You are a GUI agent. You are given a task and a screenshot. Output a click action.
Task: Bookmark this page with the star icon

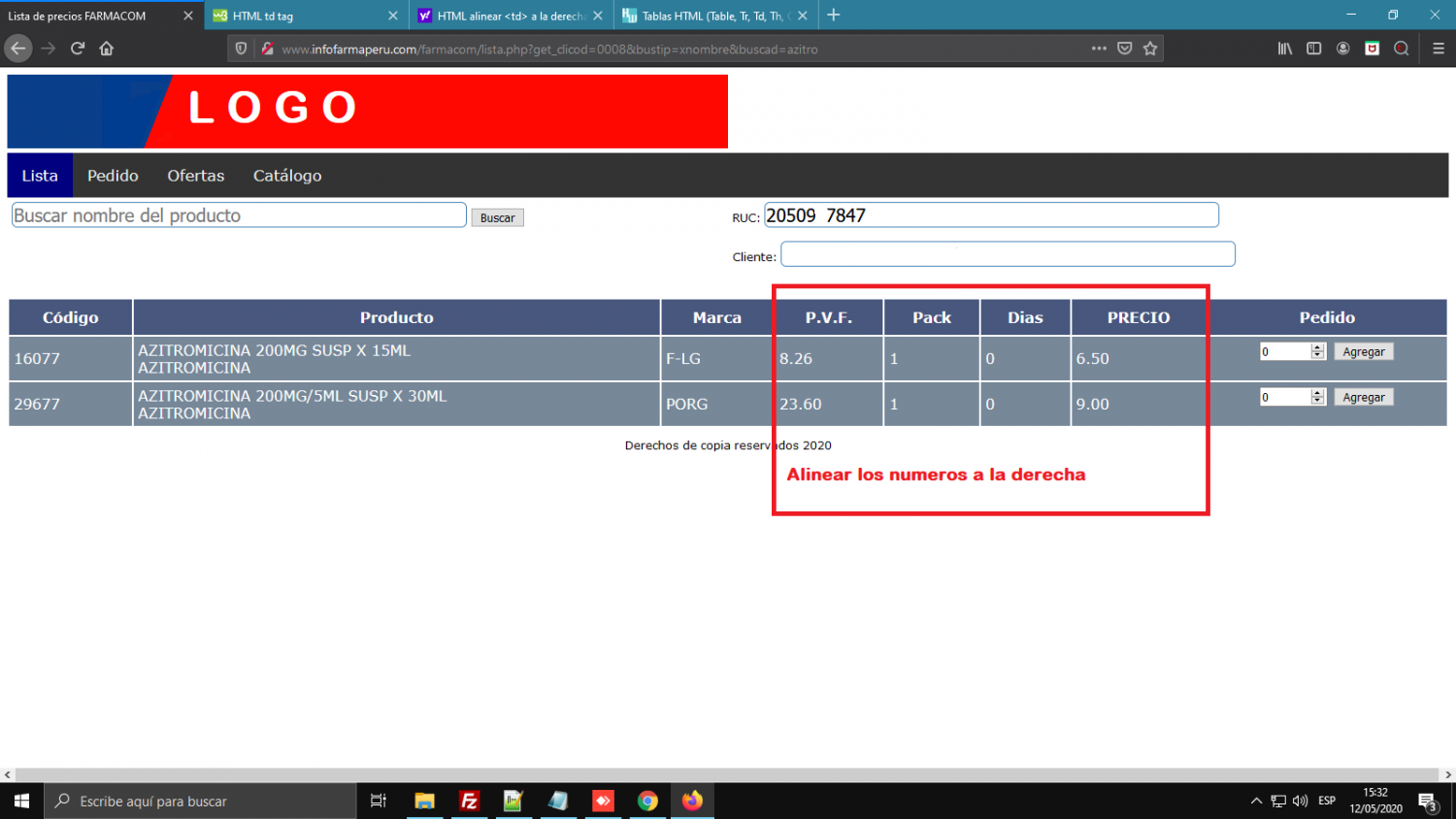(1150, 49)
